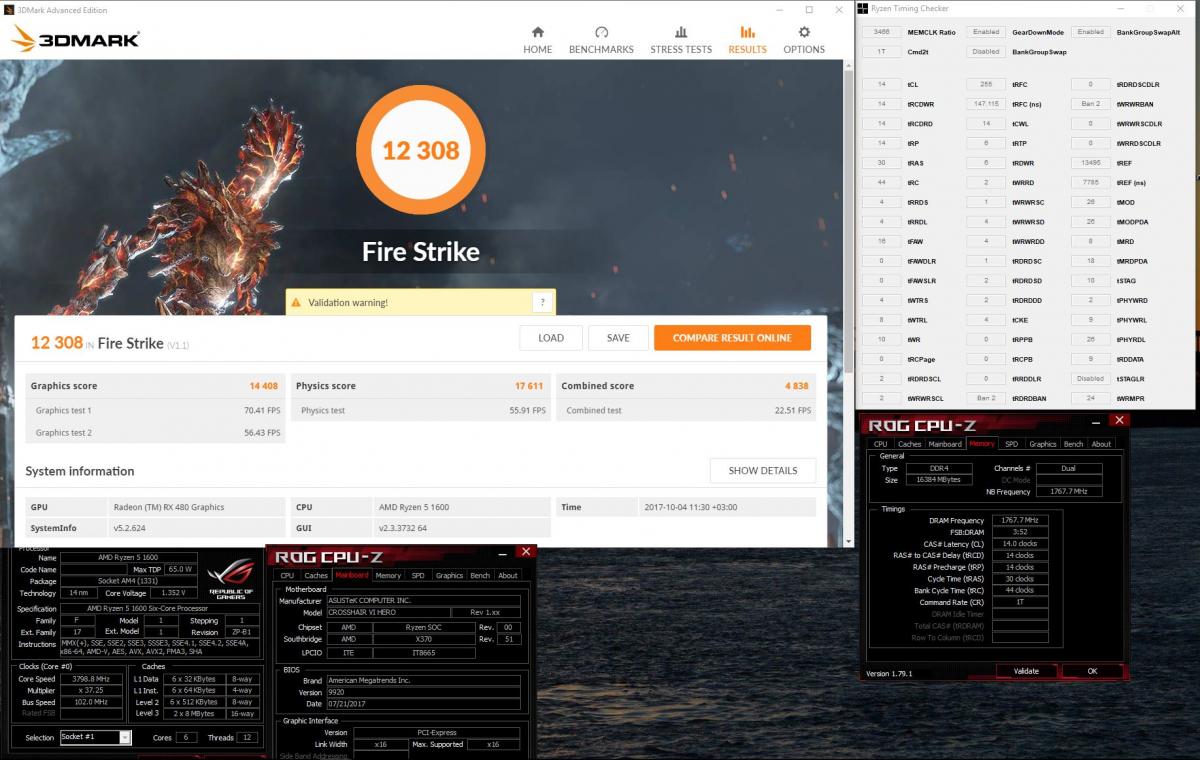Screen dimensions: 1200x760
Task: Save the Fire Strike result
Action: 618,338
